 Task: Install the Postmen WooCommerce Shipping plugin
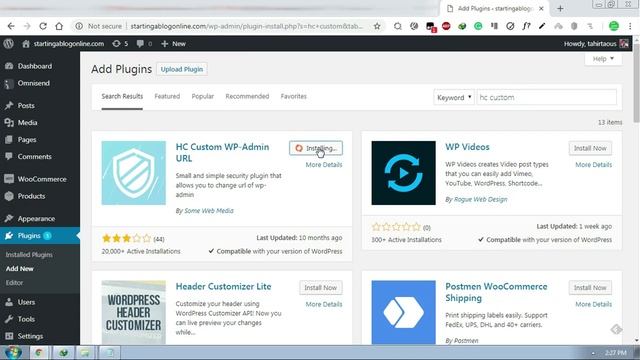pos(590,288)
